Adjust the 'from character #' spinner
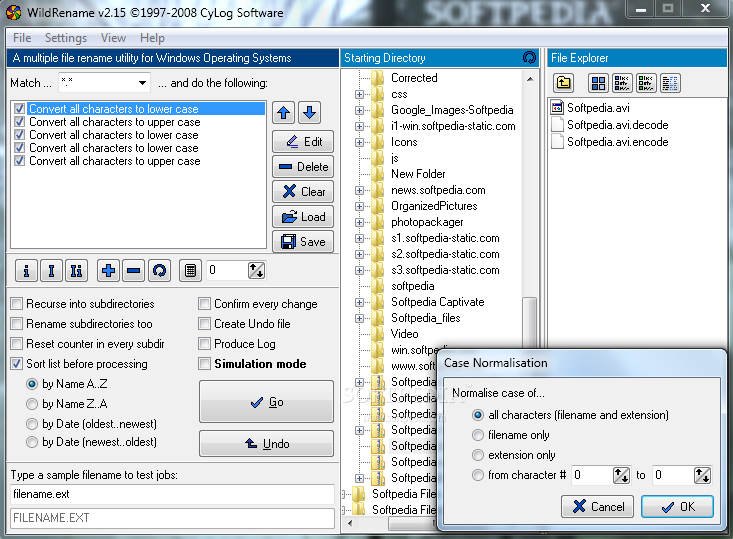733x539 pixels. pos(621,475)
